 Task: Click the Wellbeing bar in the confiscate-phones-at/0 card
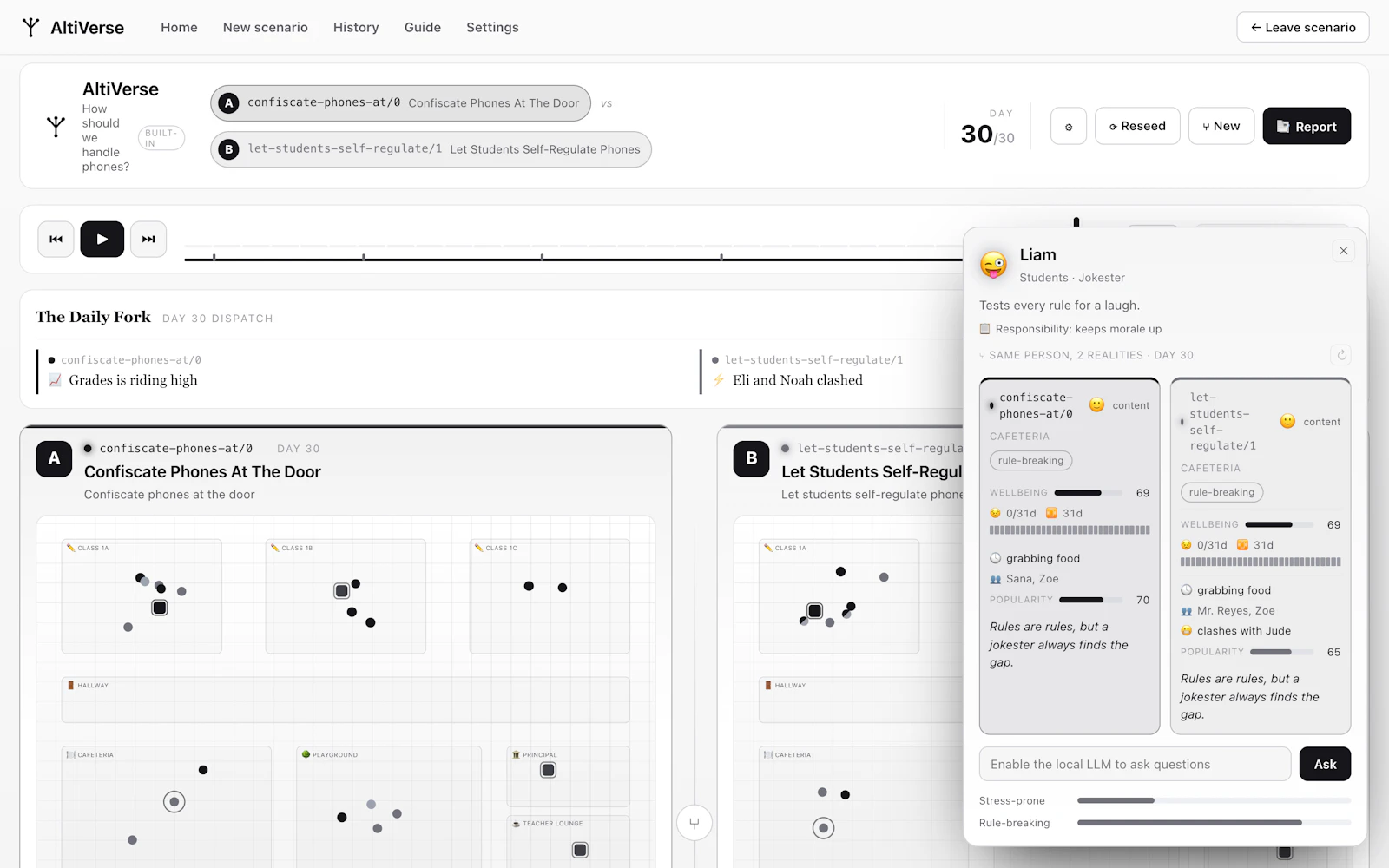click(x=1089, y=493)
